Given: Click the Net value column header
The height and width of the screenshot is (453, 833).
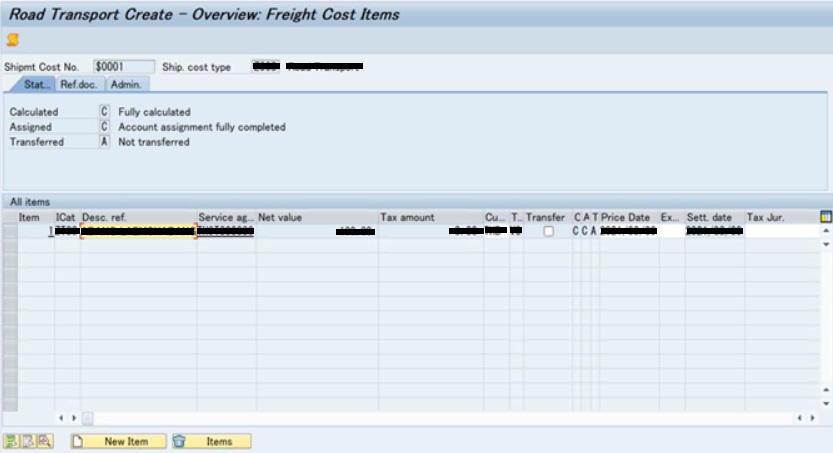Looking at the screenshot, I should pyautogui.click(x=316, y=217).
